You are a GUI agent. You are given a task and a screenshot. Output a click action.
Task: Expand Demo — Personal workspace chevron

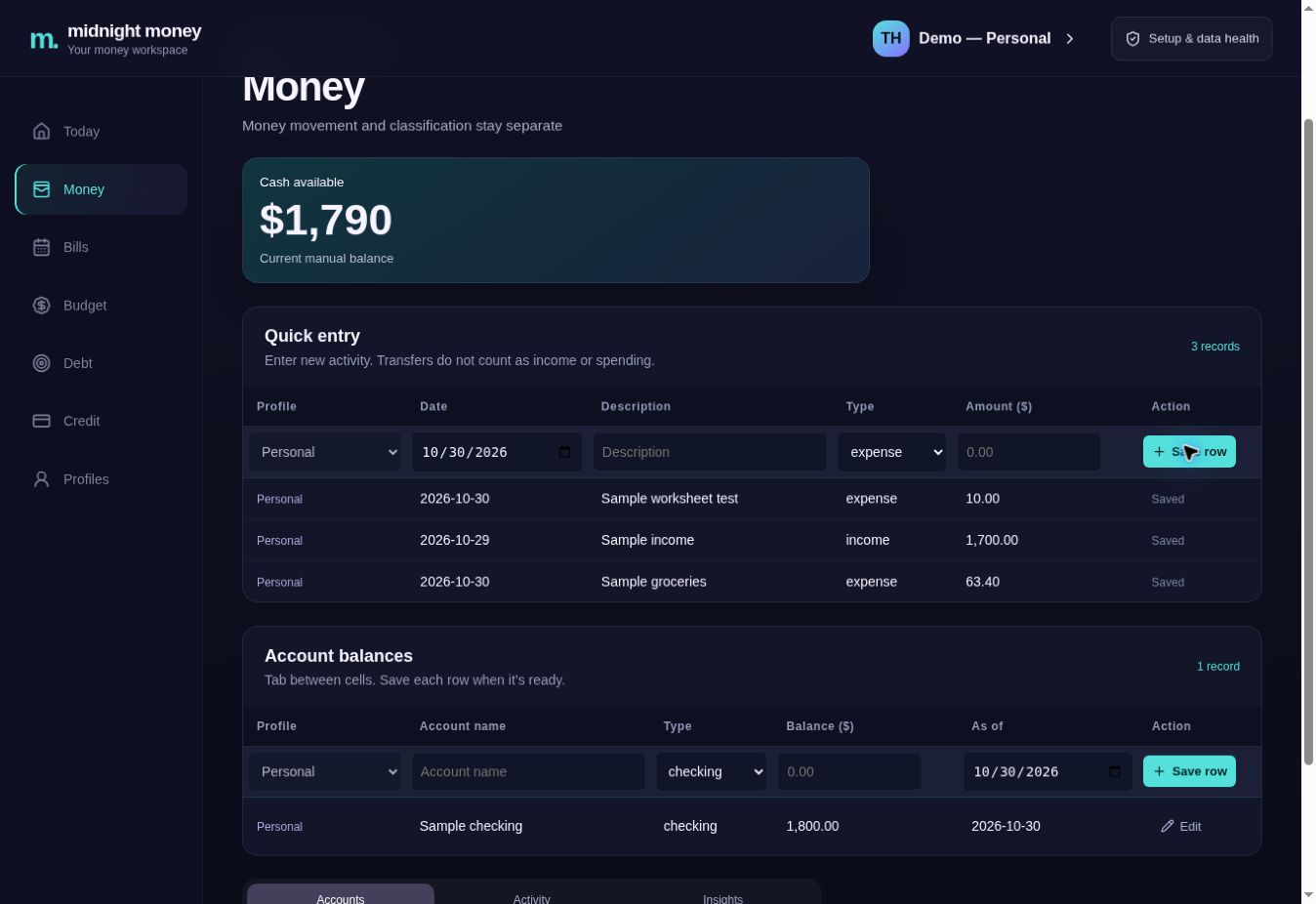(x=1070, y=39)
